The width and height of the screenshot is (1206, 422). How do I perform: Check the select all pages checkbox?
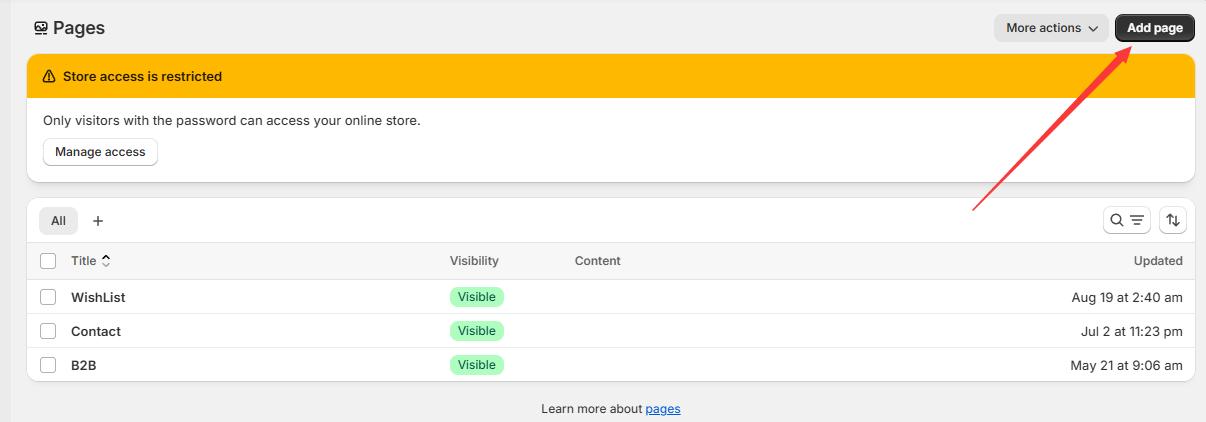point(48,261)
